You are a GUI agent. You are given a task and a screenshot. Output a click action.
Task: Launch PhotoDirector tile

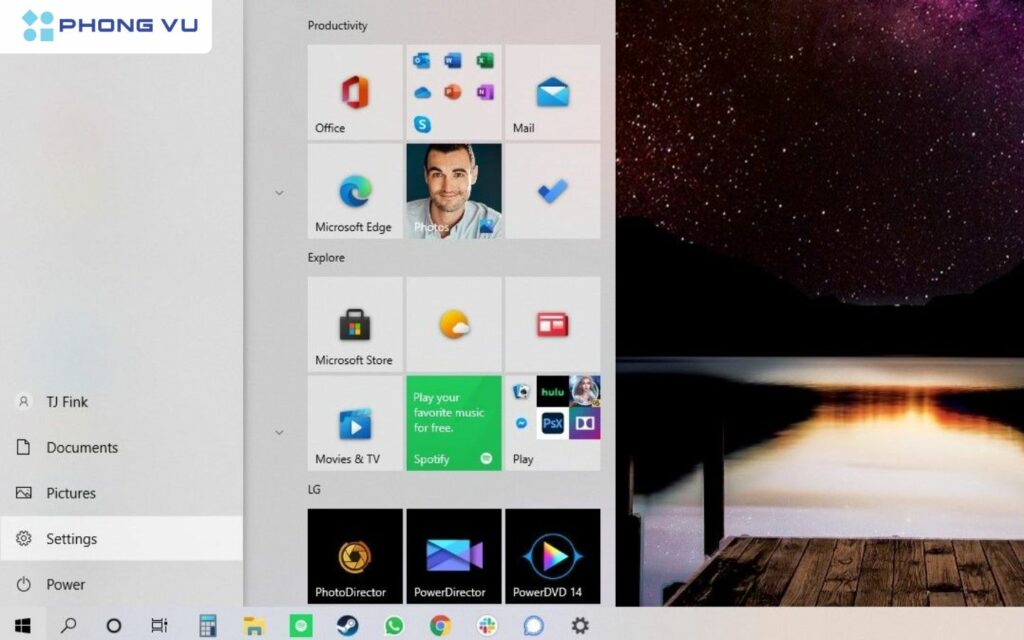click(x=355, y=556)
